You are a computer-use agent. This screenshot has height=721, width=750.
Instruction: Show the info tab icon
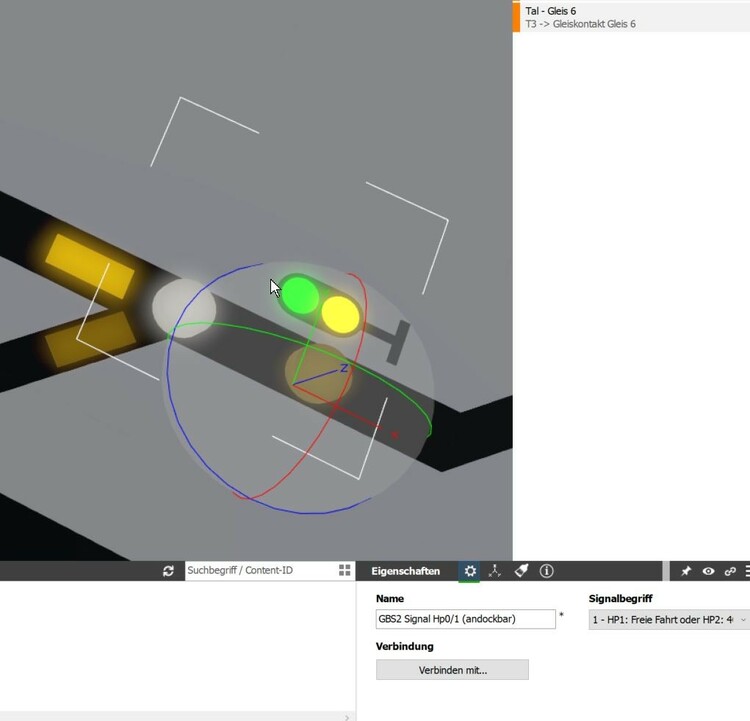click(x=546, y=571)
